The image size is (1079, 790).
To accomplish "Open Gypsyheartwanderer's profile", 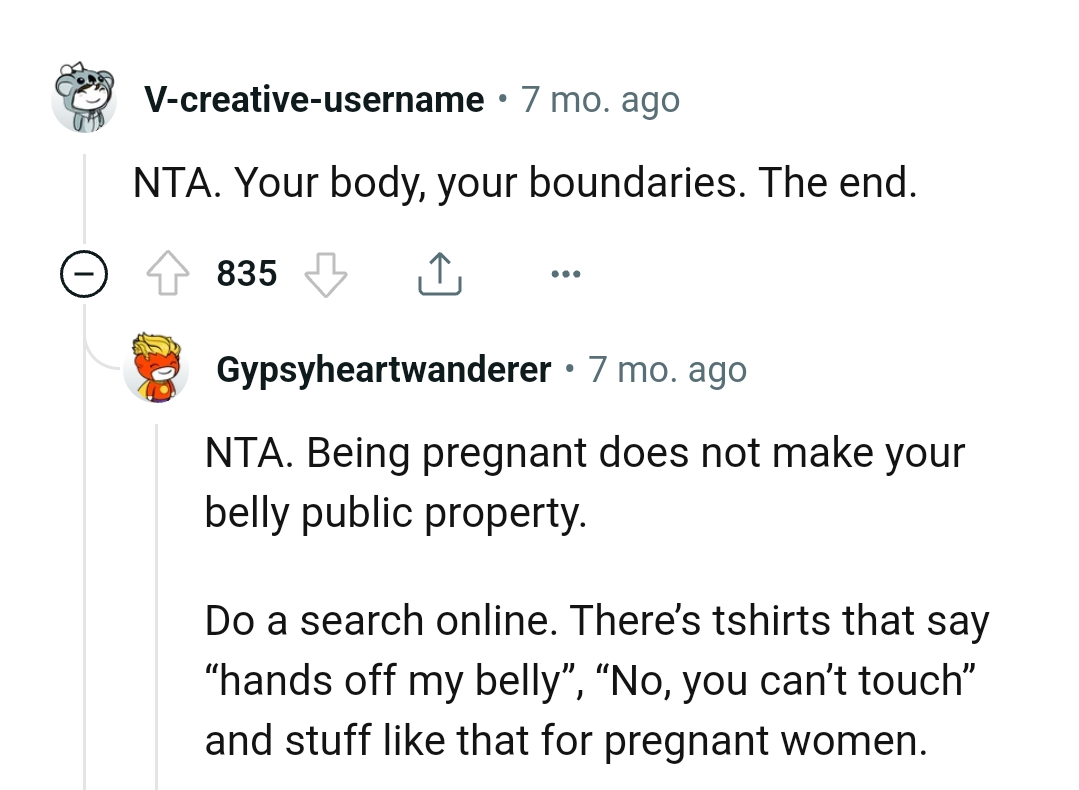I will click(x=383, y=368).
